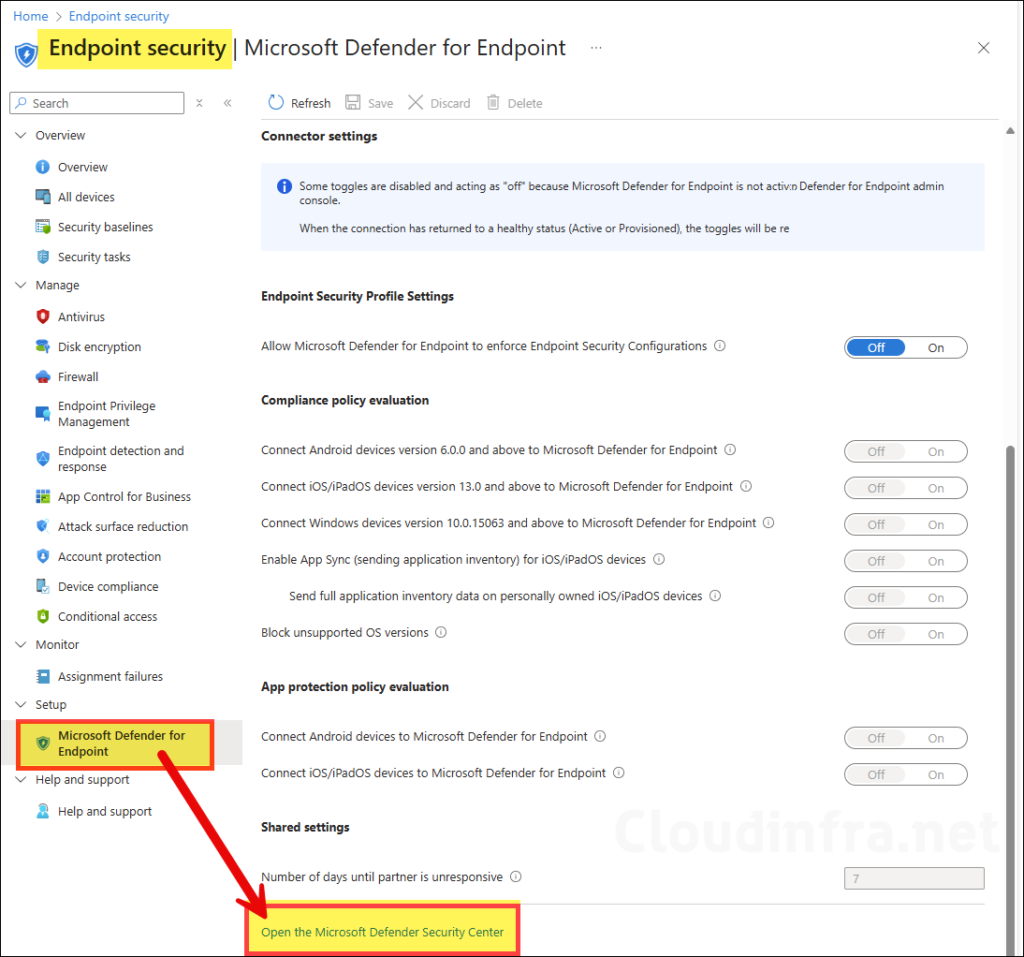Collapse the Setup section chevron
The width and height of the screenshot is (1024, 957).
tap(21, 705)
